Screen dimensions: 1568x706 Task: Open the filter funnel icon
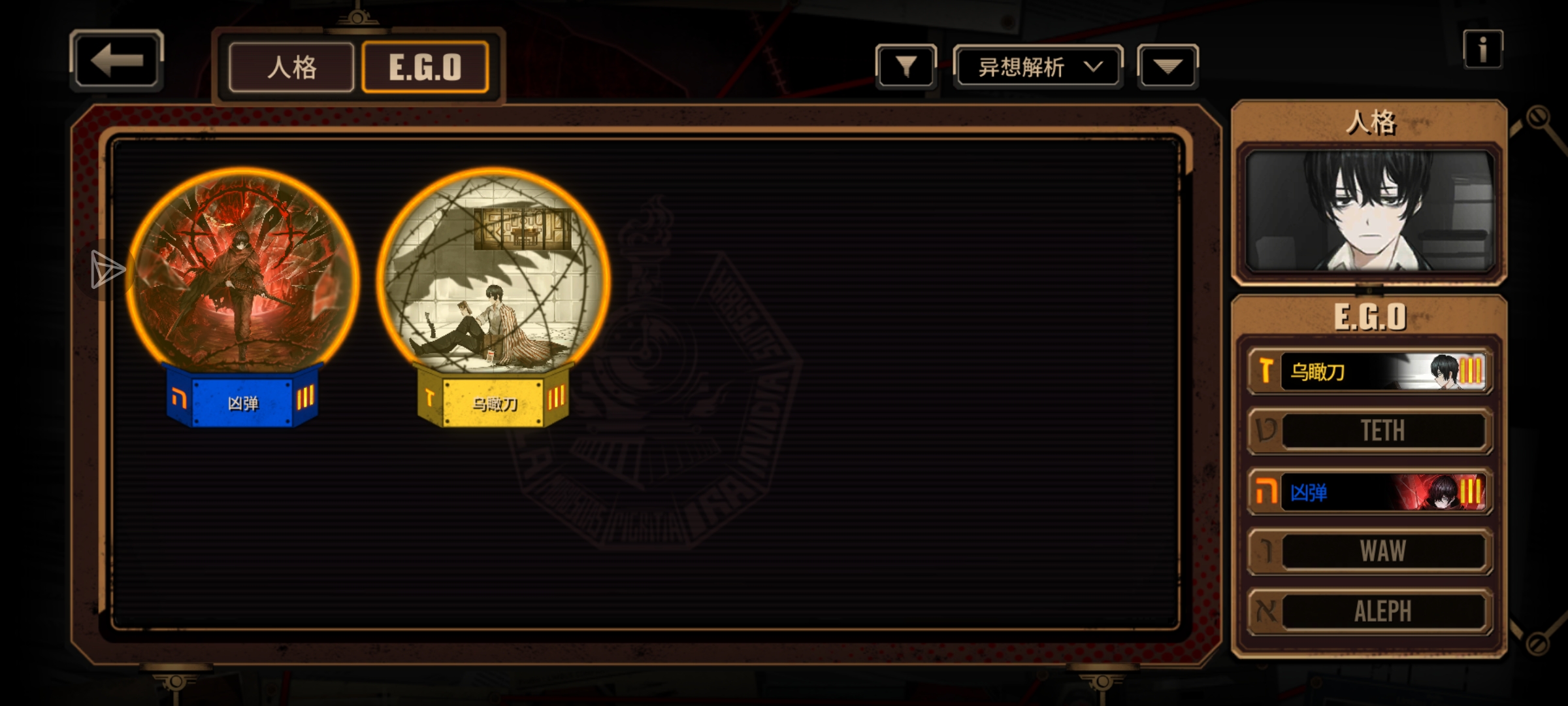(906, 66)
